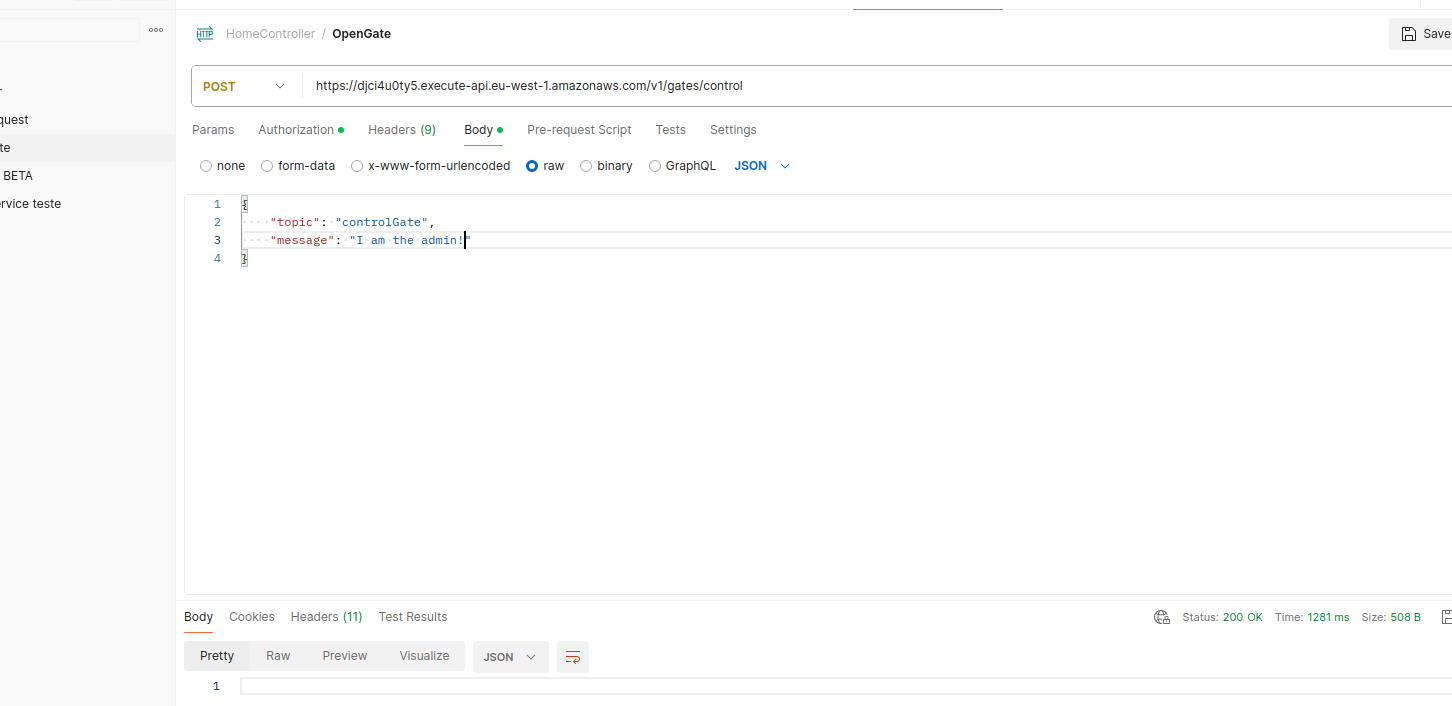
Task: Choose x-www-form-urlencoded body format
Action: pyautogui.click(x=357, y=165)
